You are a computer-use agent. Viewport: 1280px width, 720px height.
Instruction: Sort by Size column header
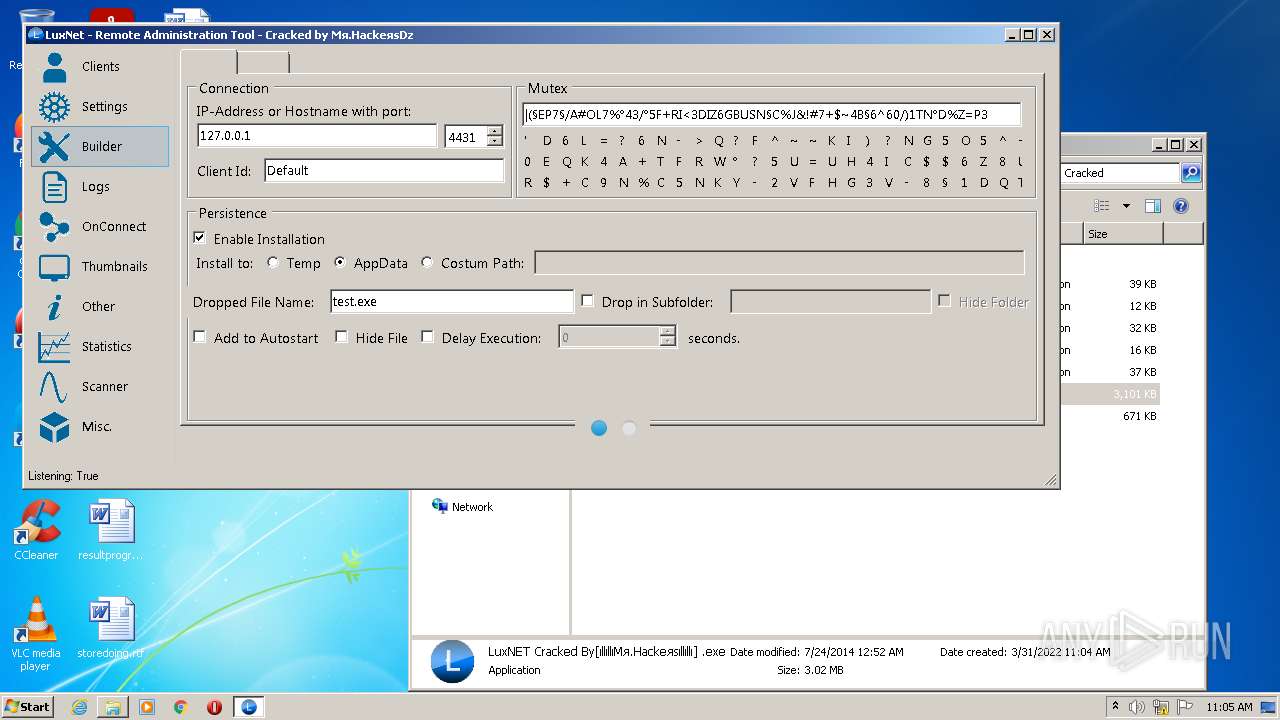1123,234
